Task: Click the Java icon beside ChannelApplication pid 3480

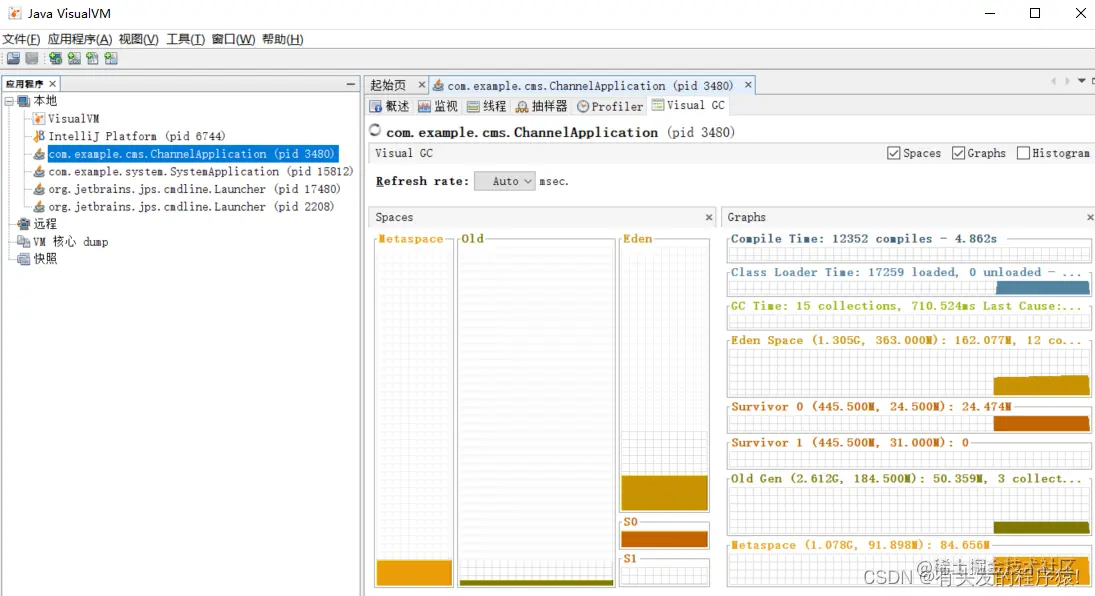Action: [39, 154]
